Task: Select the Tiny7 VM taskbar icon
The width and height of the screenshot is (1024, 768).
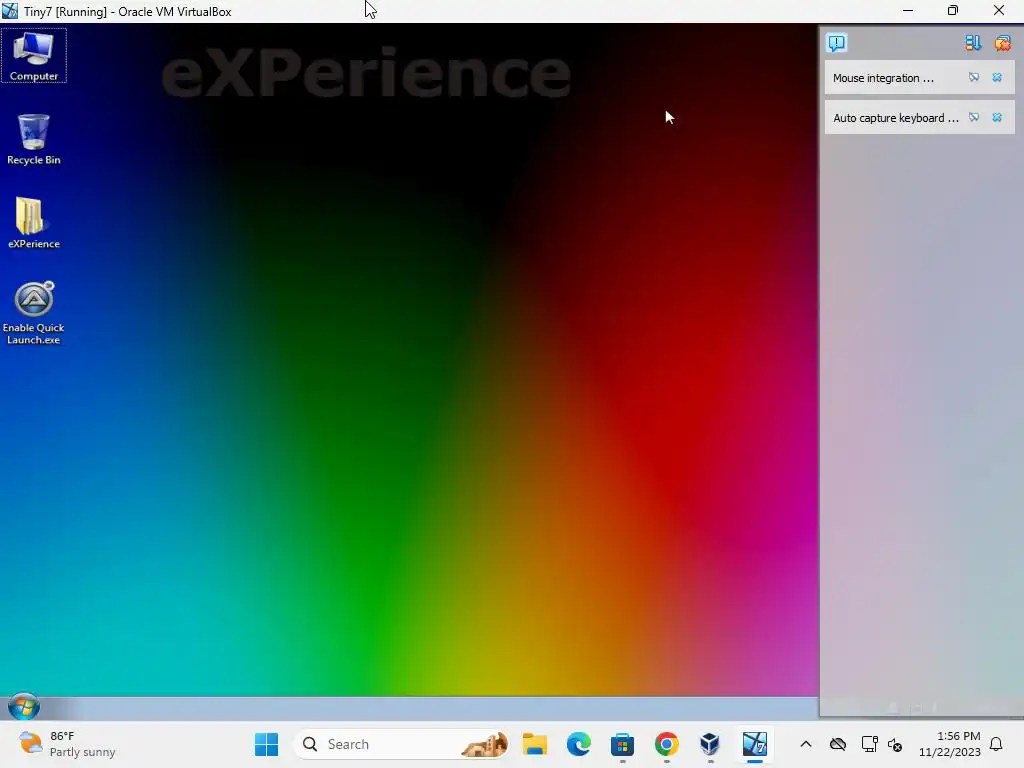Action: click(754, 744)
